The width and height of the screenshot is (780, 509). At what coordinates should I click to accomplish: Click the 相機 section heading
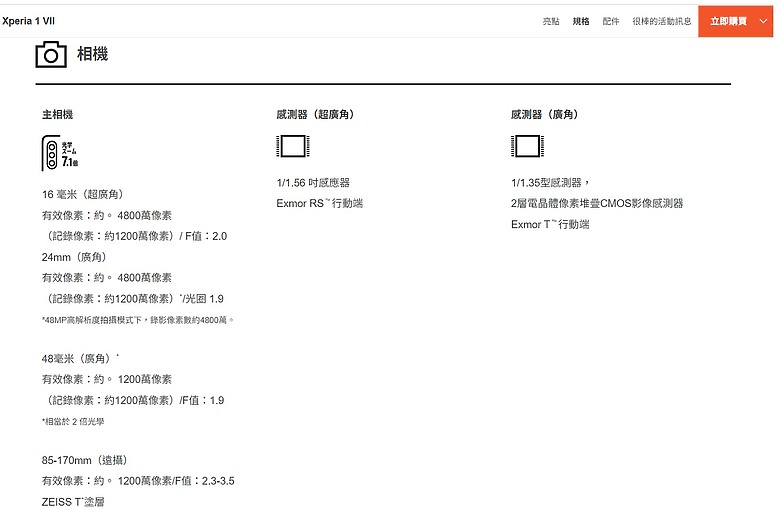[x=93, y=54]
